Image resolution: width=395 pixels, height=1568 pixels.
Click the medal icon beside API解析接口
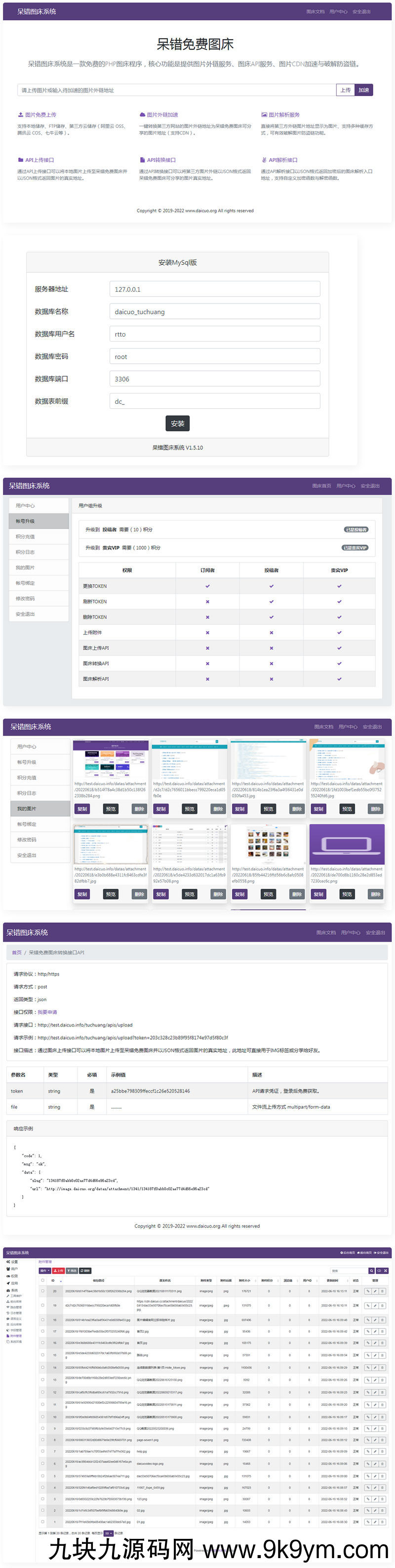click(x=264, y=160)
